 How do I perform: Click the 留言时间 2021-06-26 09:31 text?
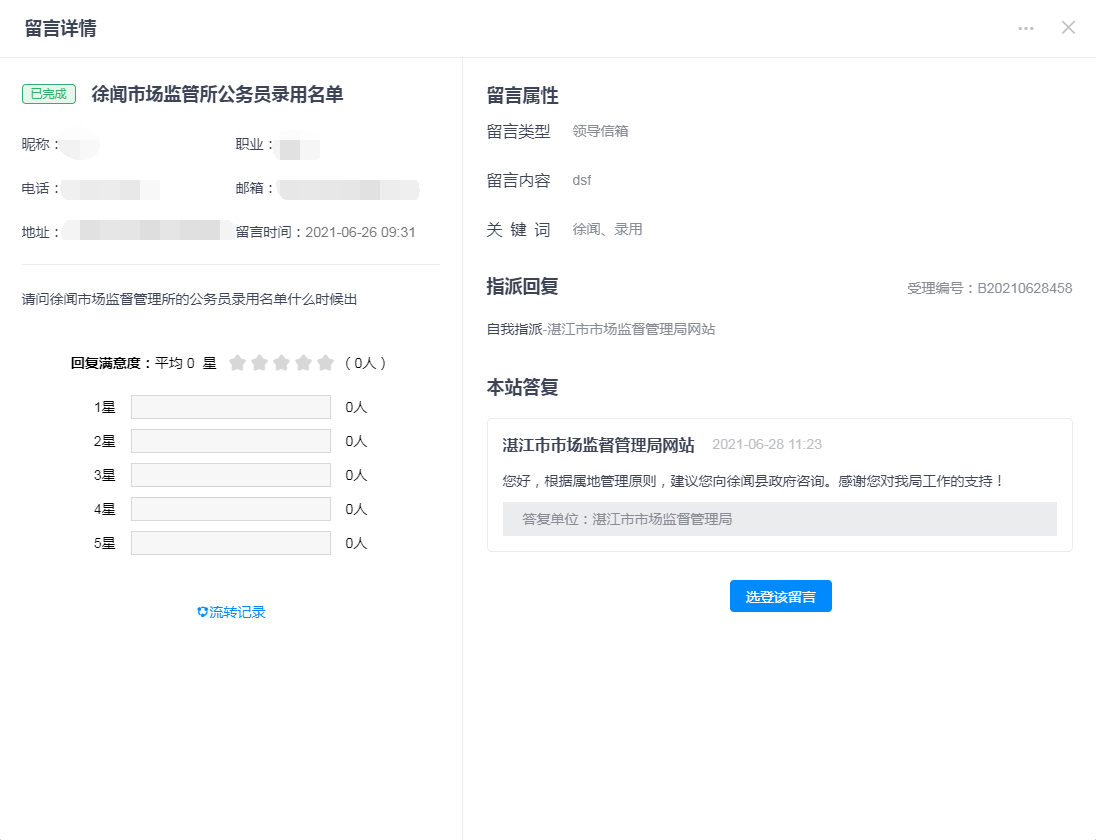click(x=325, y=232)
